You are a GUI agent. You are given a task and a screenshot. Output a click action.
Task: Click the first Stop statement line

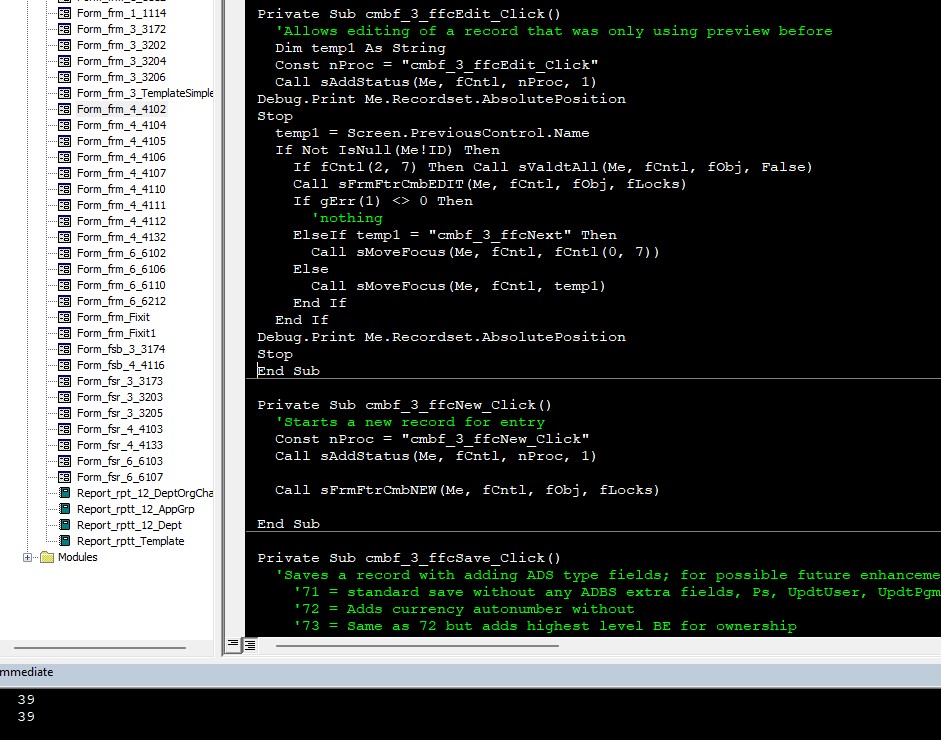click(275, 116)
